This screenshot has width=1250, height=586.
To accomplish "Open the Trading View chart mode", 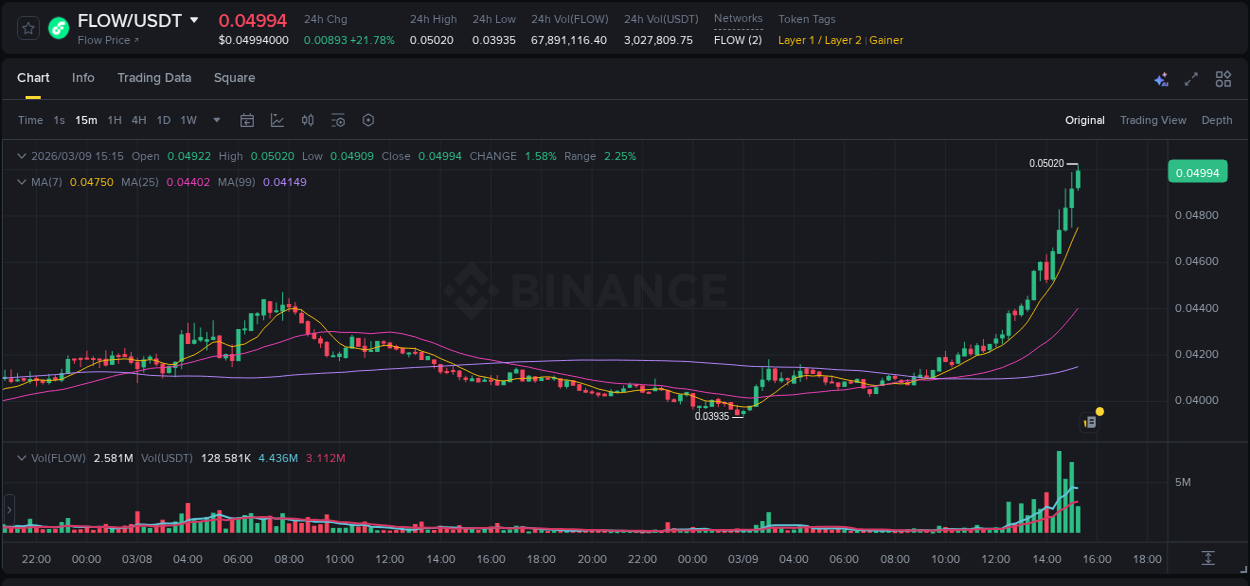I will (1153, 120).
